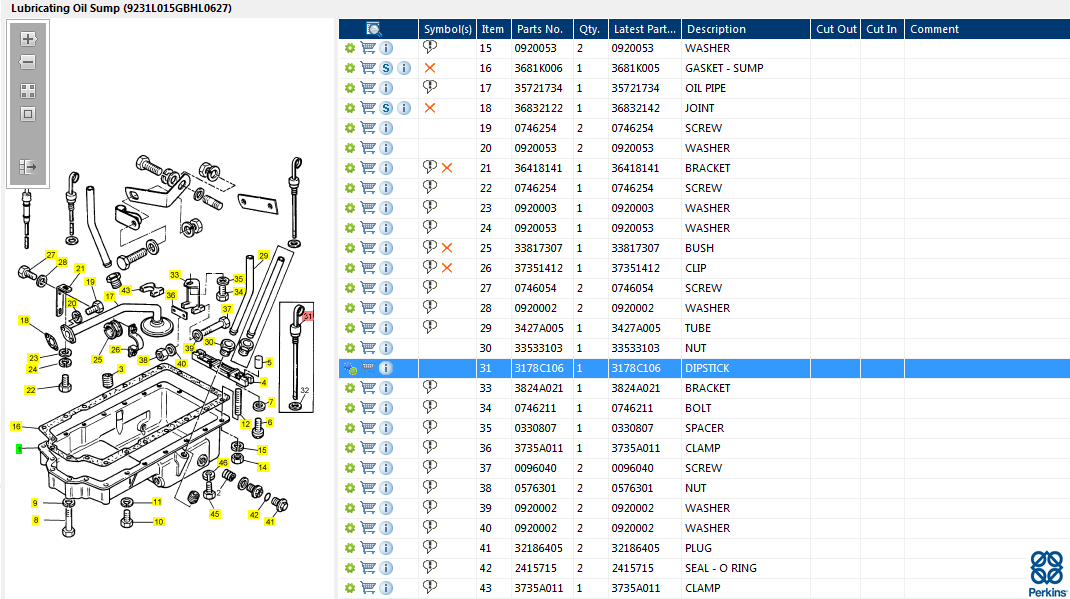
Task: Sort by the Symbol(s) column header
Action: pyautogui.click(x=448, y=29)
